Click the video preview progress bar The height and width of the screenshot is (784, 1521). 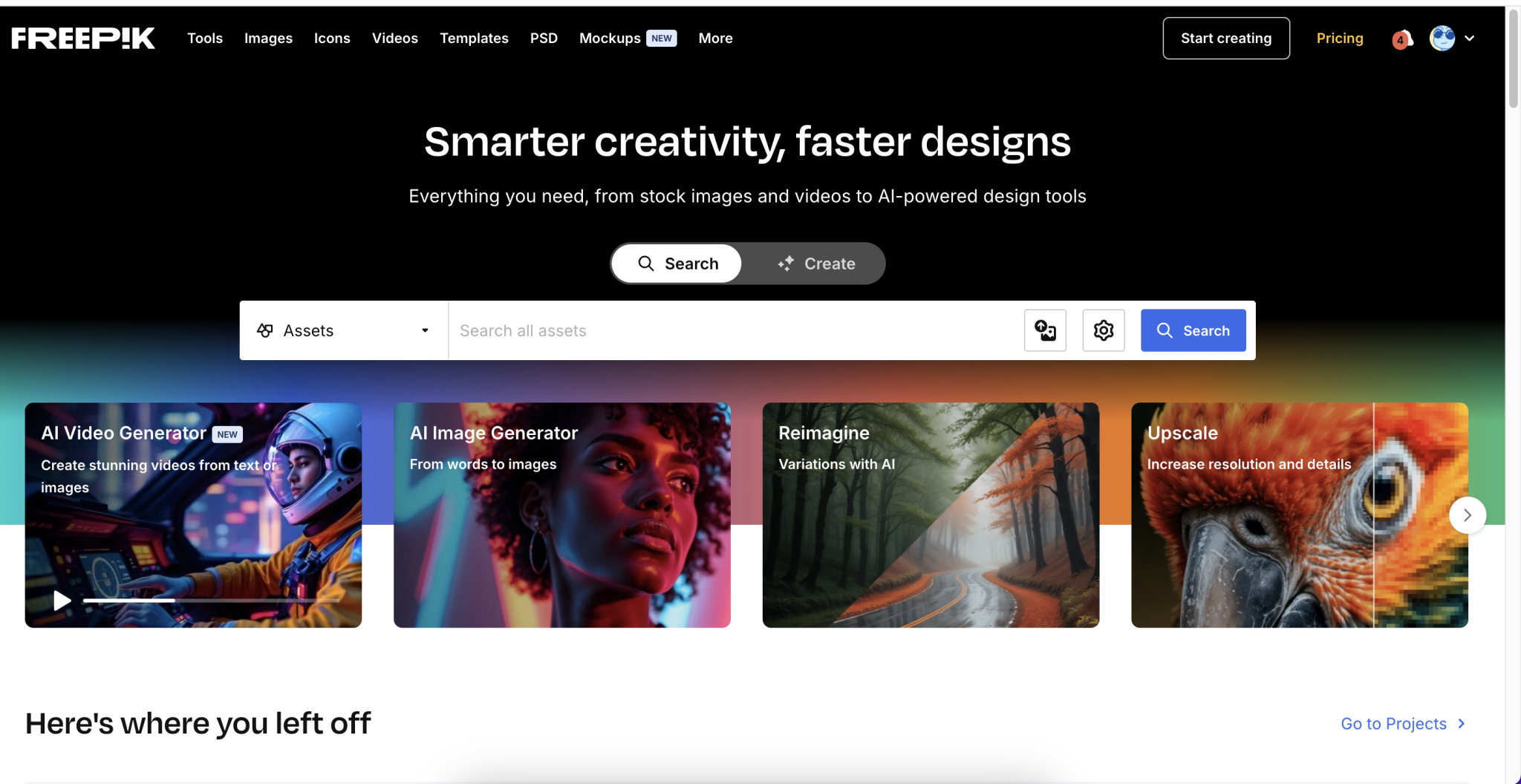212,600
